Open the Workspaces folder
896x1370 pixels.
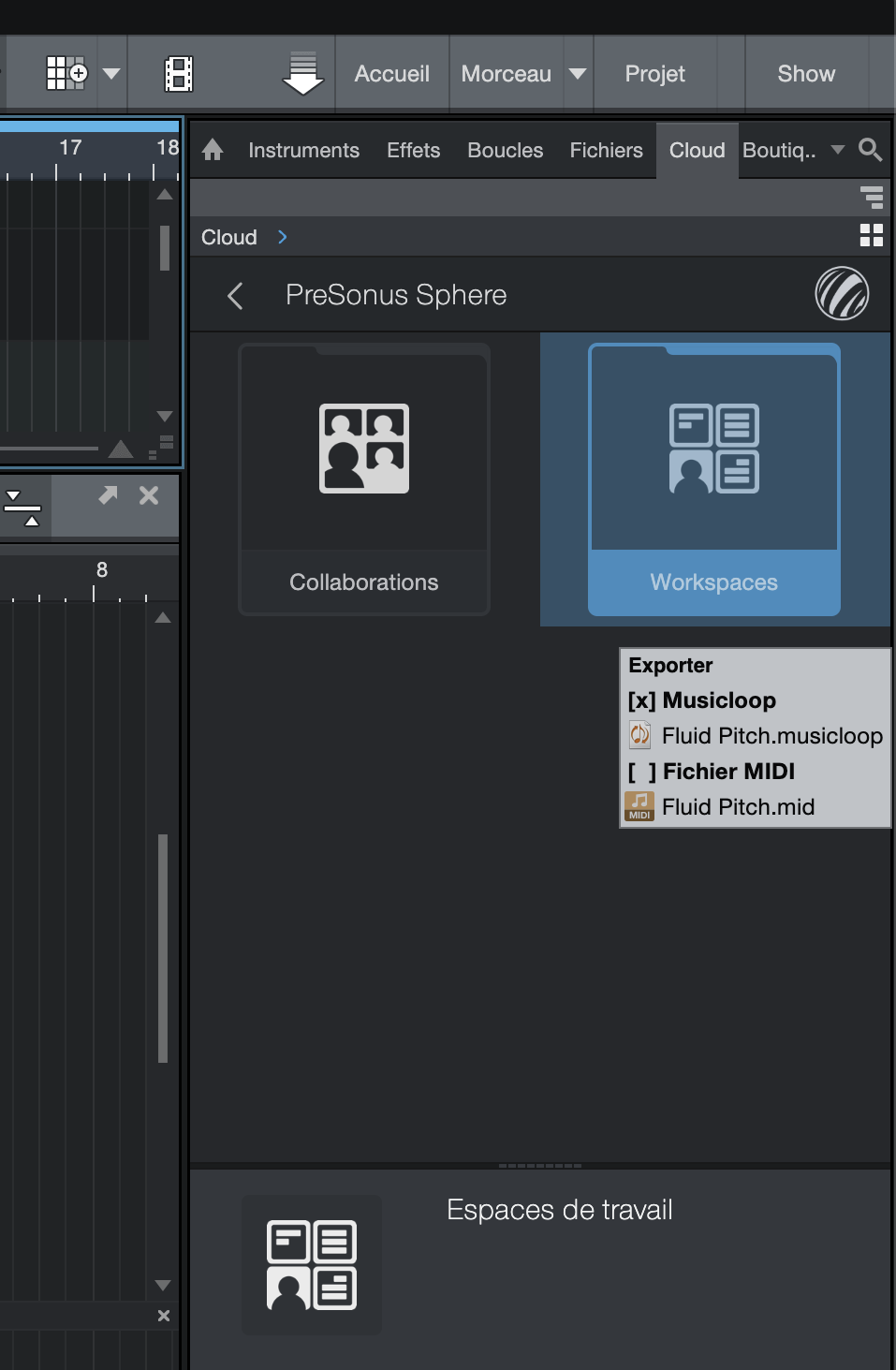[712, 479]
